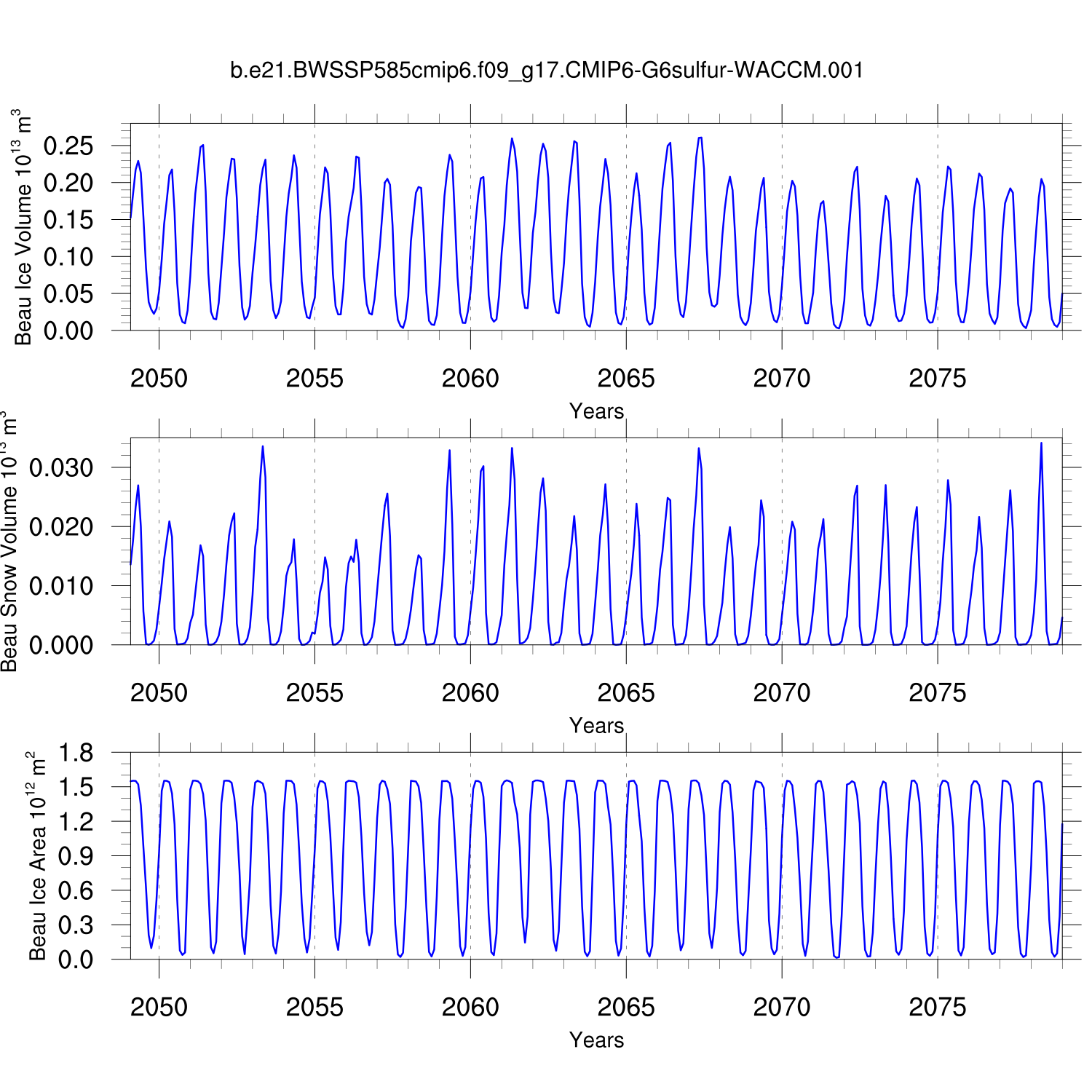Click the Beau Ice Volume y-axis label
This screenshot has width=1092, height=1092.
(23, 227)
